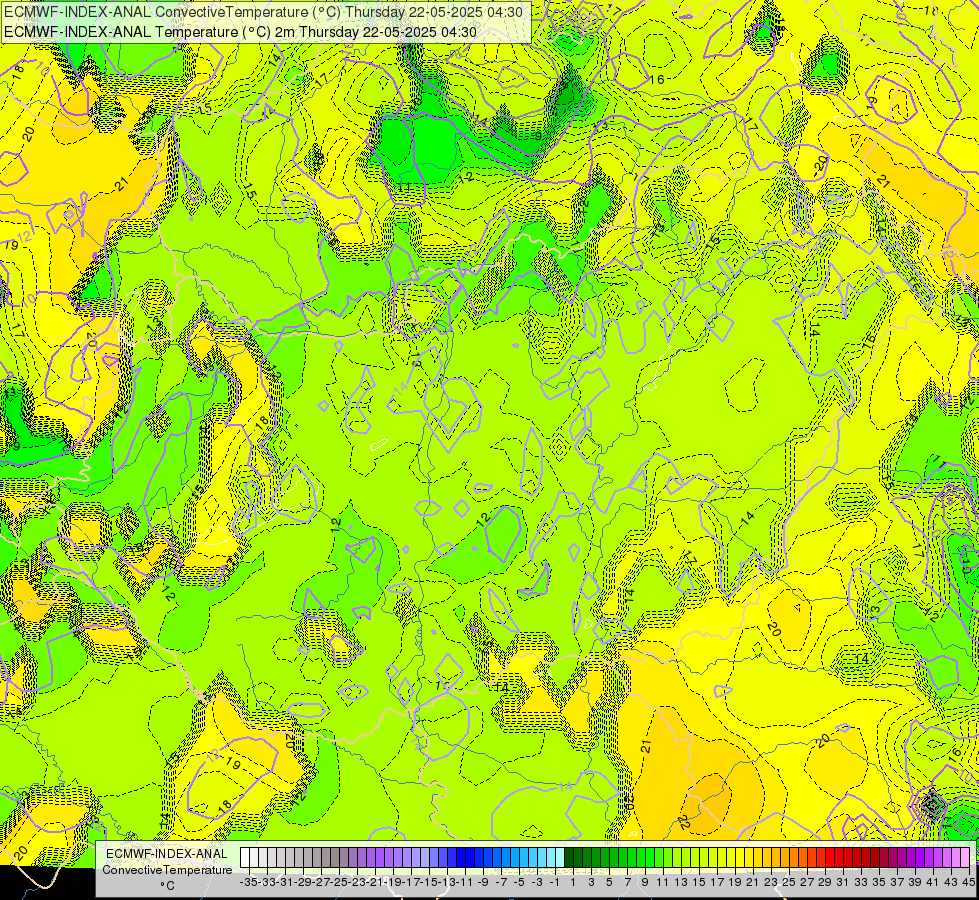Pick the light cyan swatch just before the dark green
The height and width of the screenshot is (900, 979).
560,858
